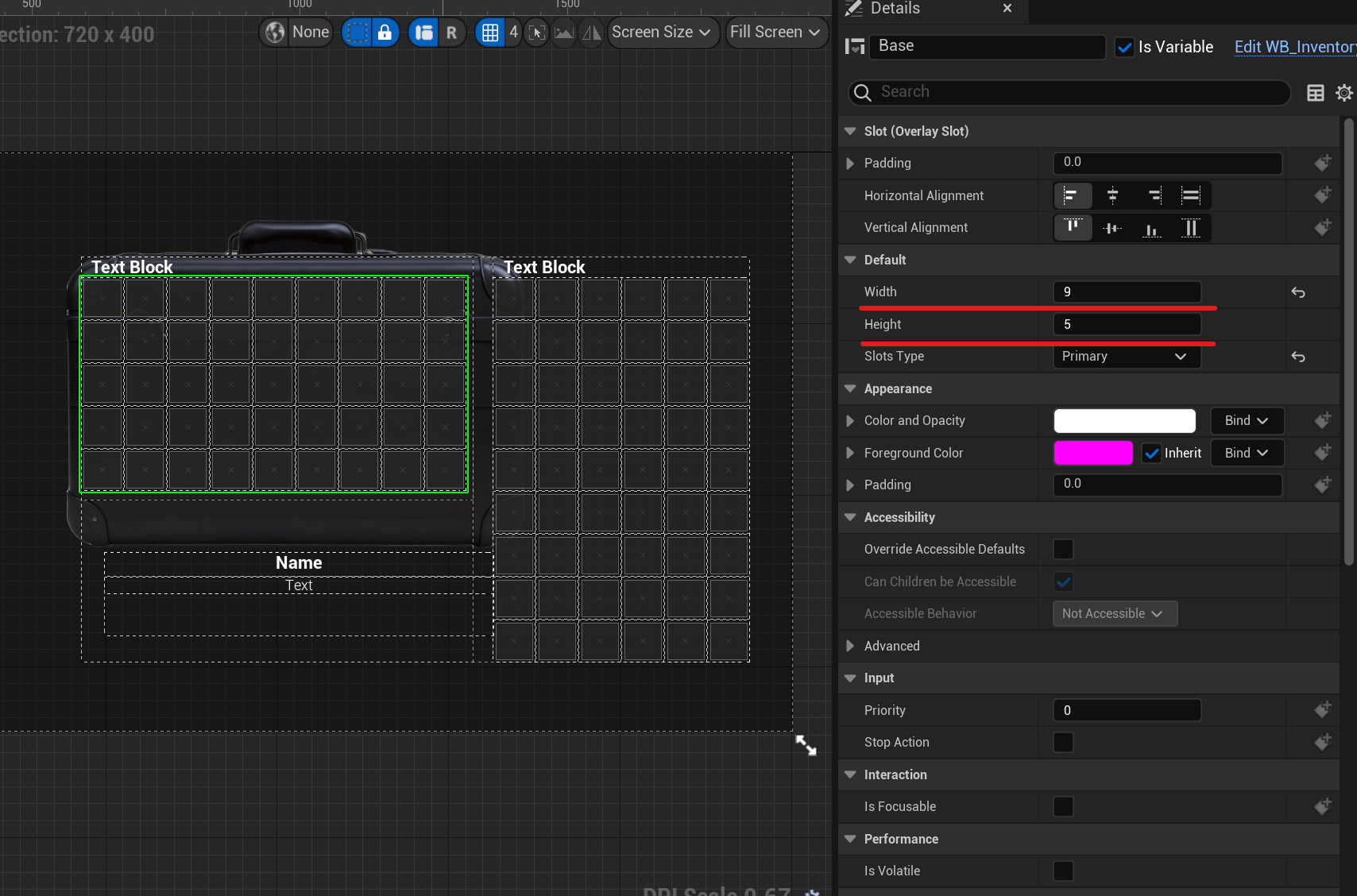The width and height of the screenshot is (1357, 896).
Task: Reset Width to default value
Action: coord(1298,292)
